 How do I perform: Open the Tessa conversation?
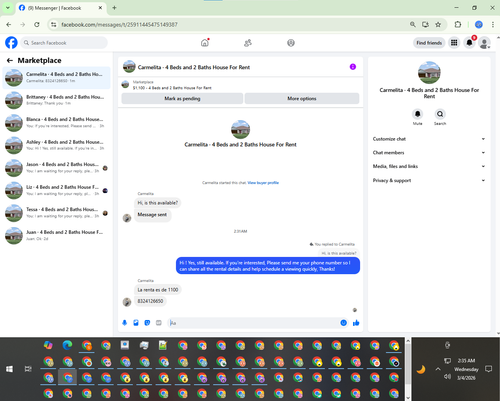pos(56,213)
